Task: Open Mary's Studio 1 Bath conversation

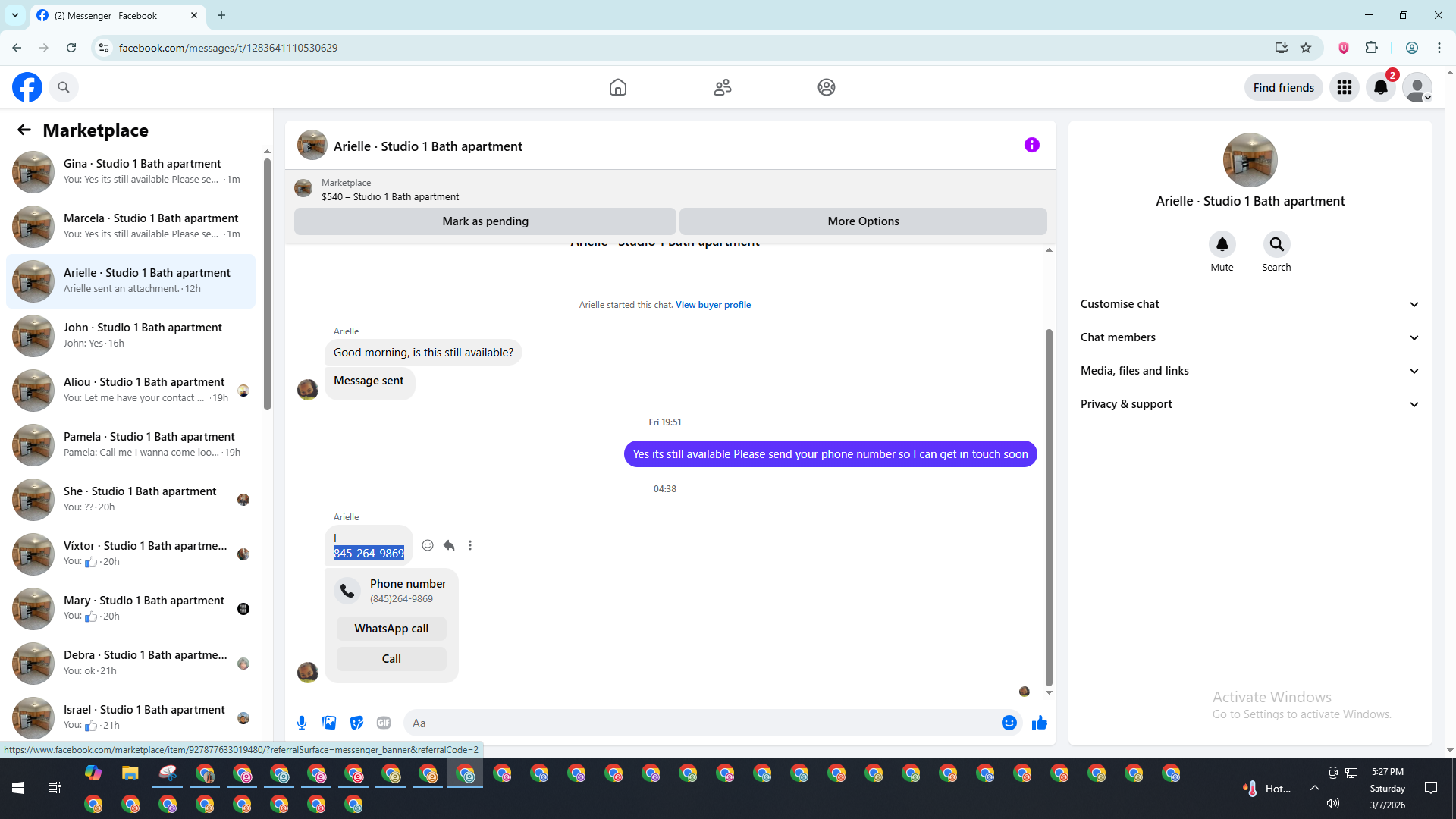Action: coord(130,608)
